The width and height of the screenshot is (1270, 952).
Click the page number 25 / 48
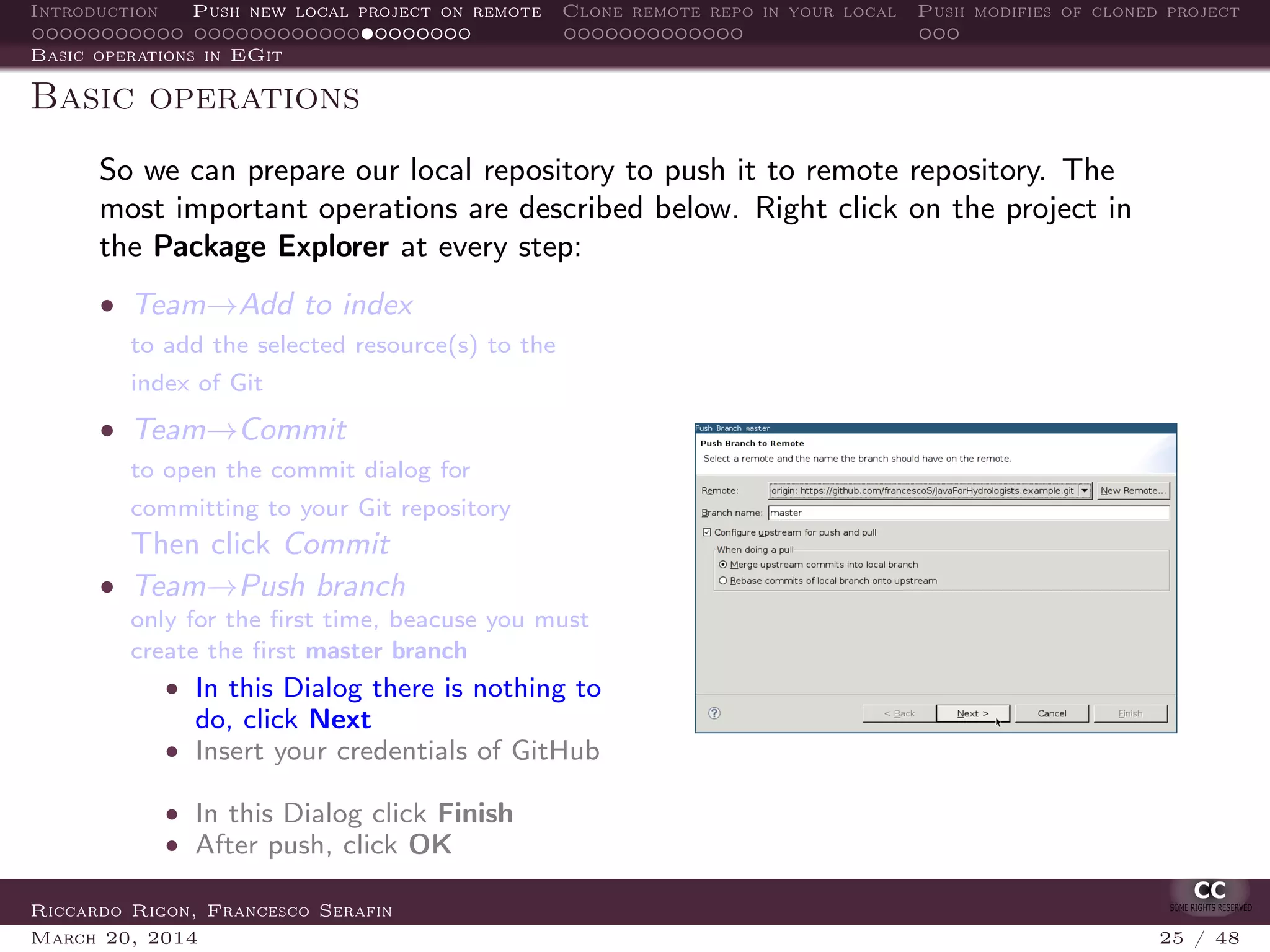click(x=1199, y=938)
